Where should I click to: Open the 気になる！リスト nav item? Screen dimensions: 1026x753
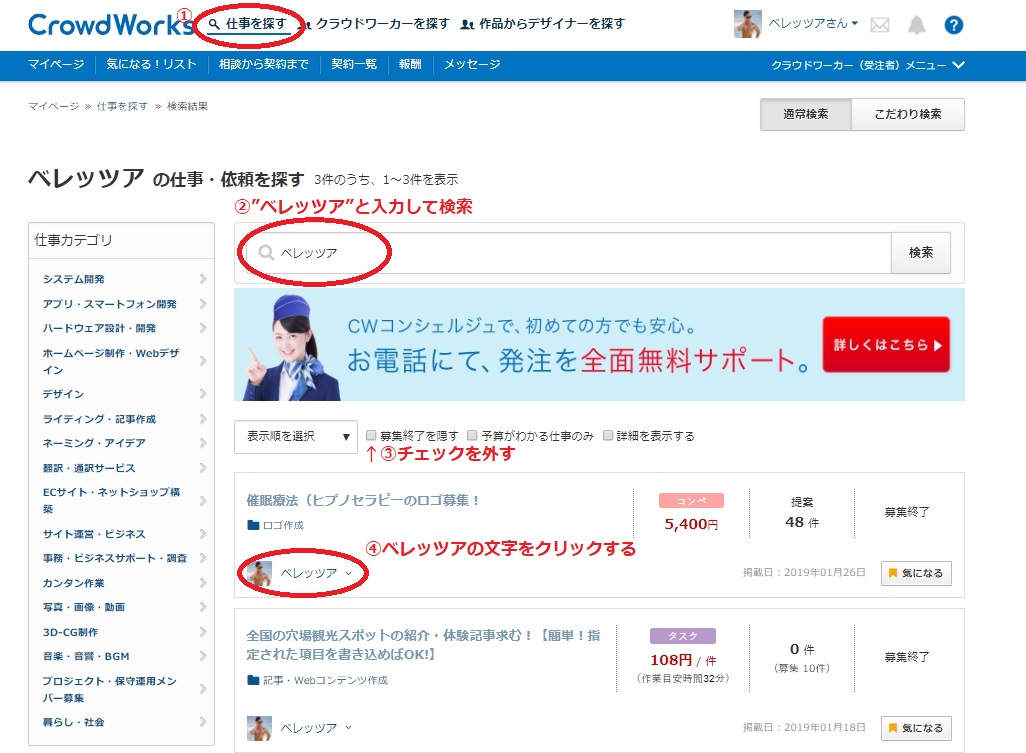tap(151, 64)
